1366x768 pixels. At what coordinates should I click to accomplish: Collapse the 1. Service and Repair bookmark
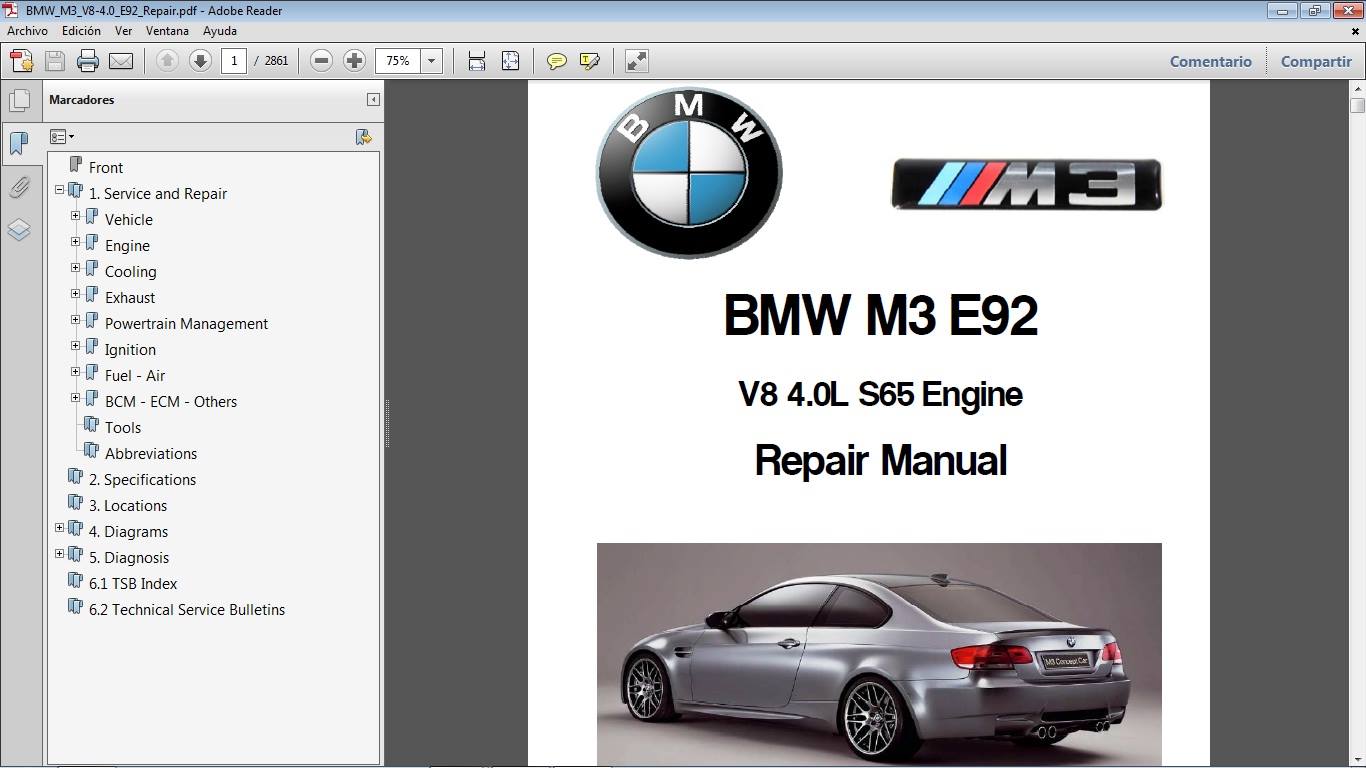click(60, 189)
